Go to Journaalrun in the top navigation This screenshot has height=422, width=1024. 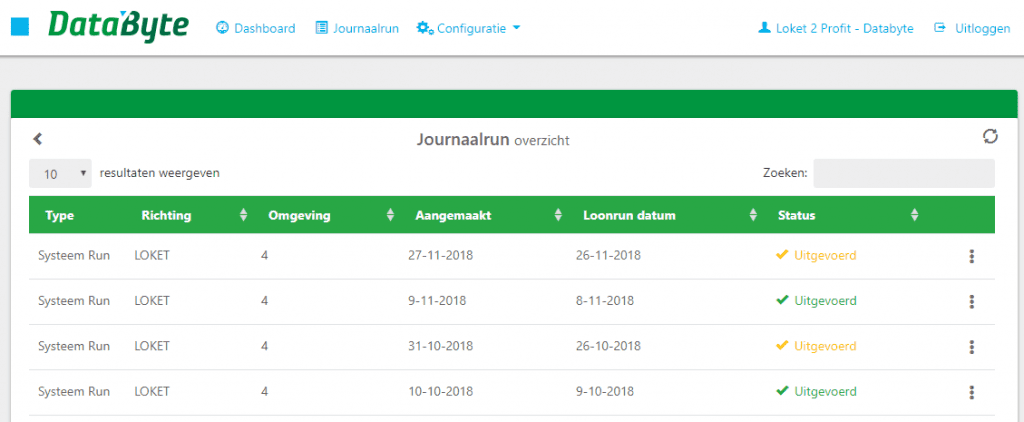pos(357,28)
